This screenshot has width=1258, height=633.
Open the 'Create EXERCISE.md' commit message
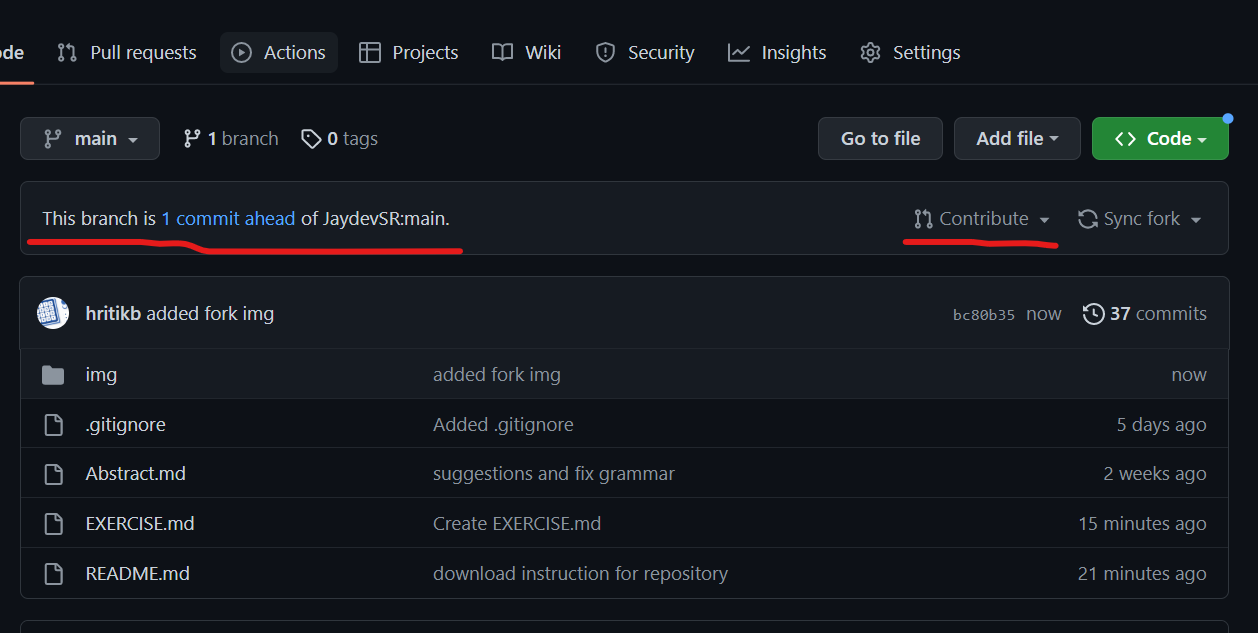point(517,523)
